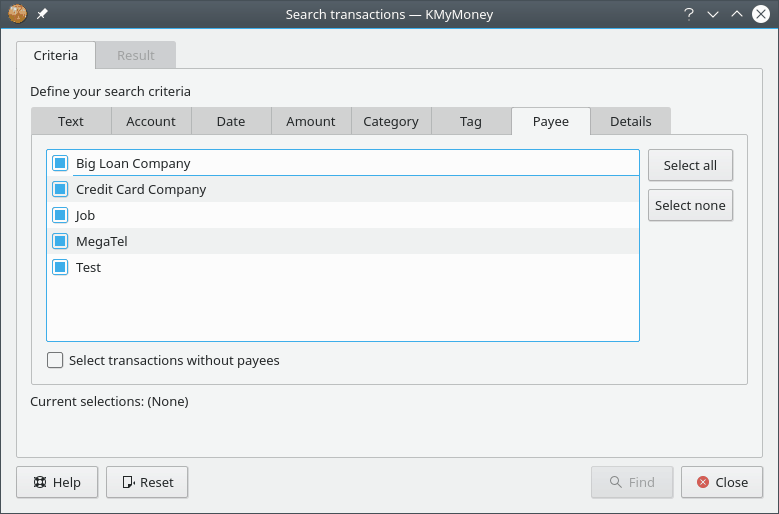Switch to the Criteria tab

click(56, 55)
